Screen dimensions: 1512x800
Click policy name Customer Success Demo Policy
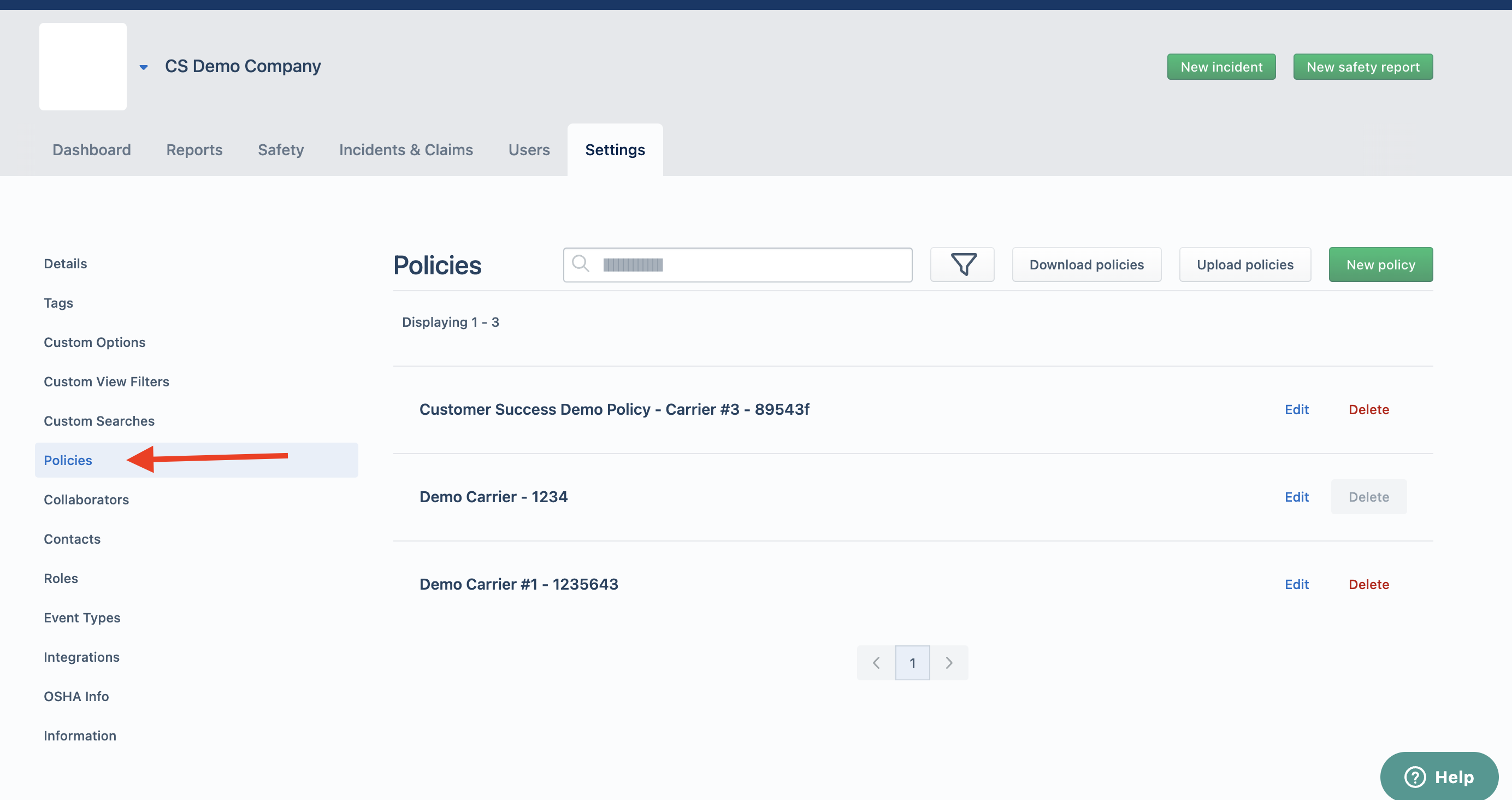(x=614, y=409)
